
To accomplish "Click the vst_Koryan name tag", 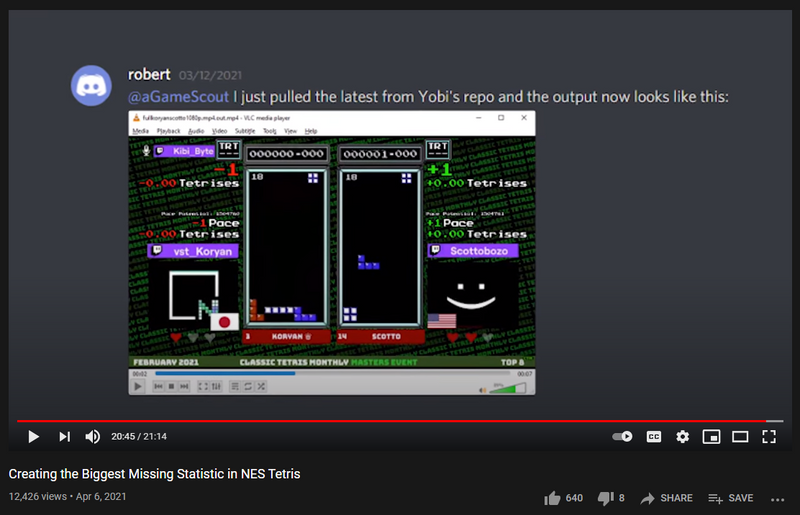I will click(x=193, y=251).
